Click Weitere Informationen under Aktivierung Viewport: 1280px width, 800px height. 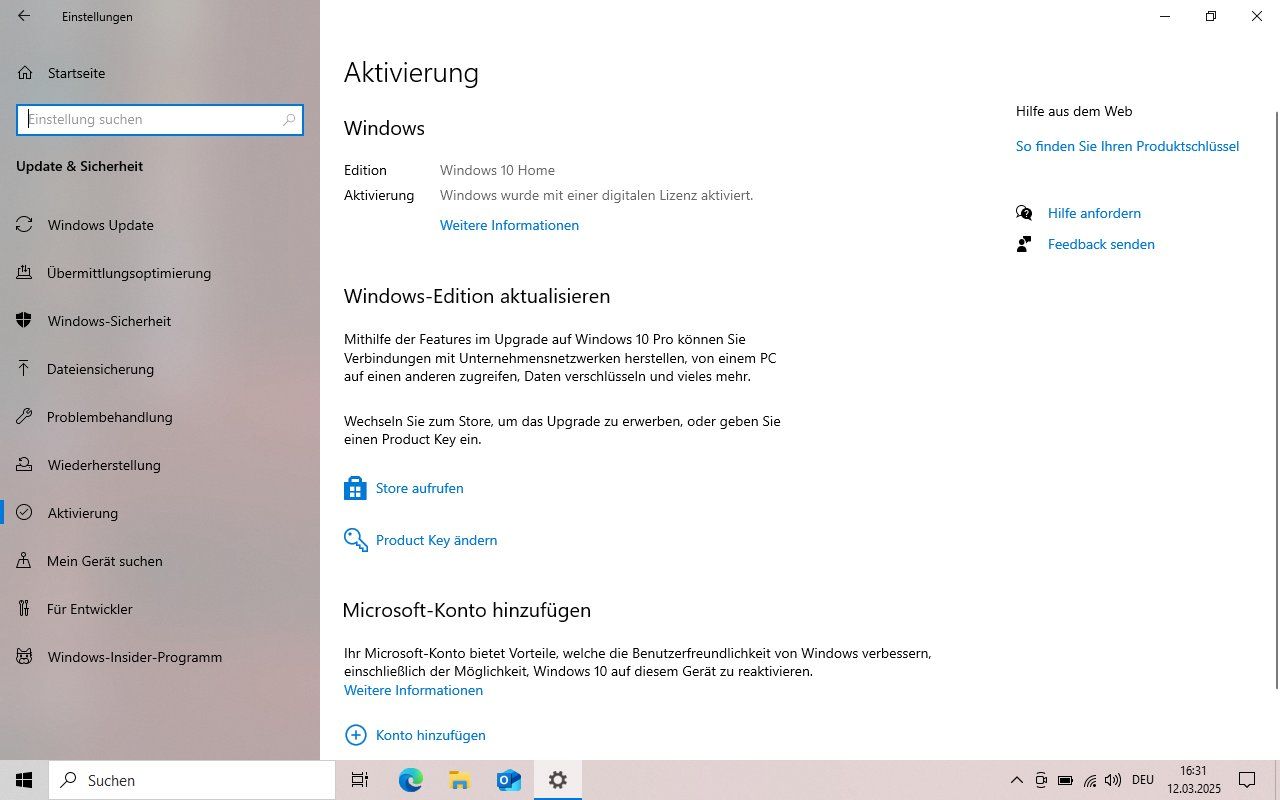509,225
